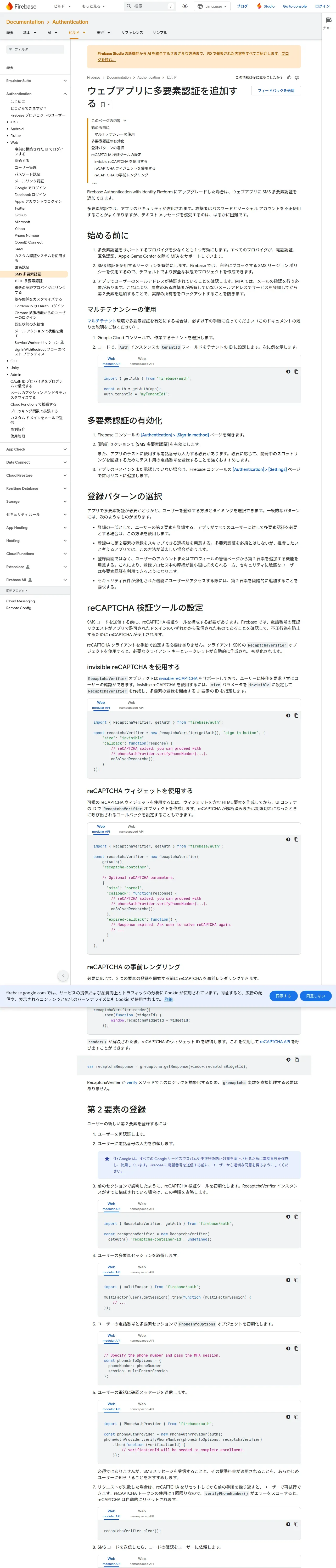This screenshot has width=336, height=1568.
Task: Copy the recaptcha-container widget code sample
Action: [x=296, y=839]
